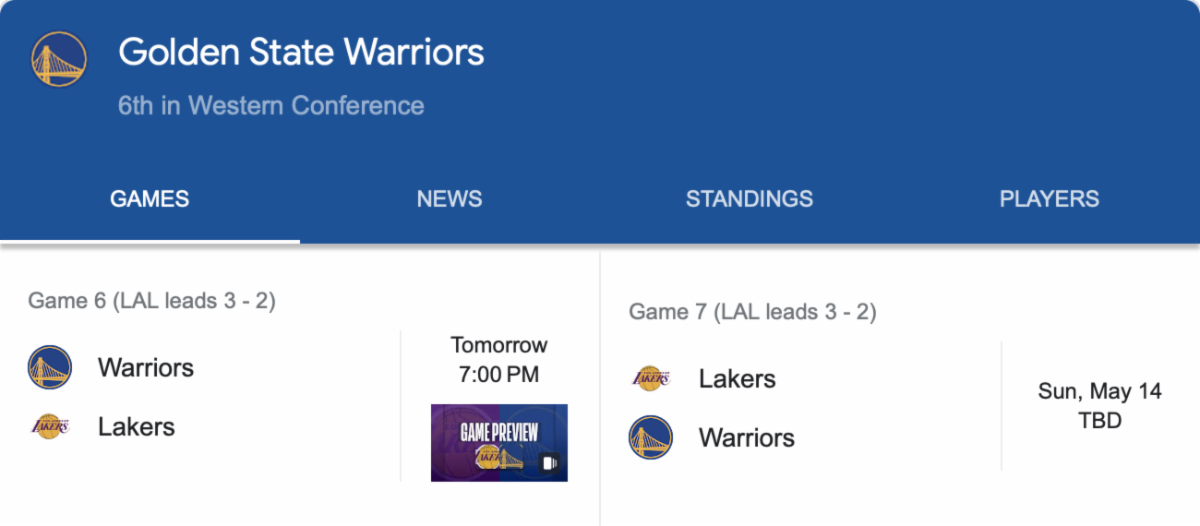Click the Warriors logo in Game 6
Screen dimensions: 1200x526
tap(49, 367)
